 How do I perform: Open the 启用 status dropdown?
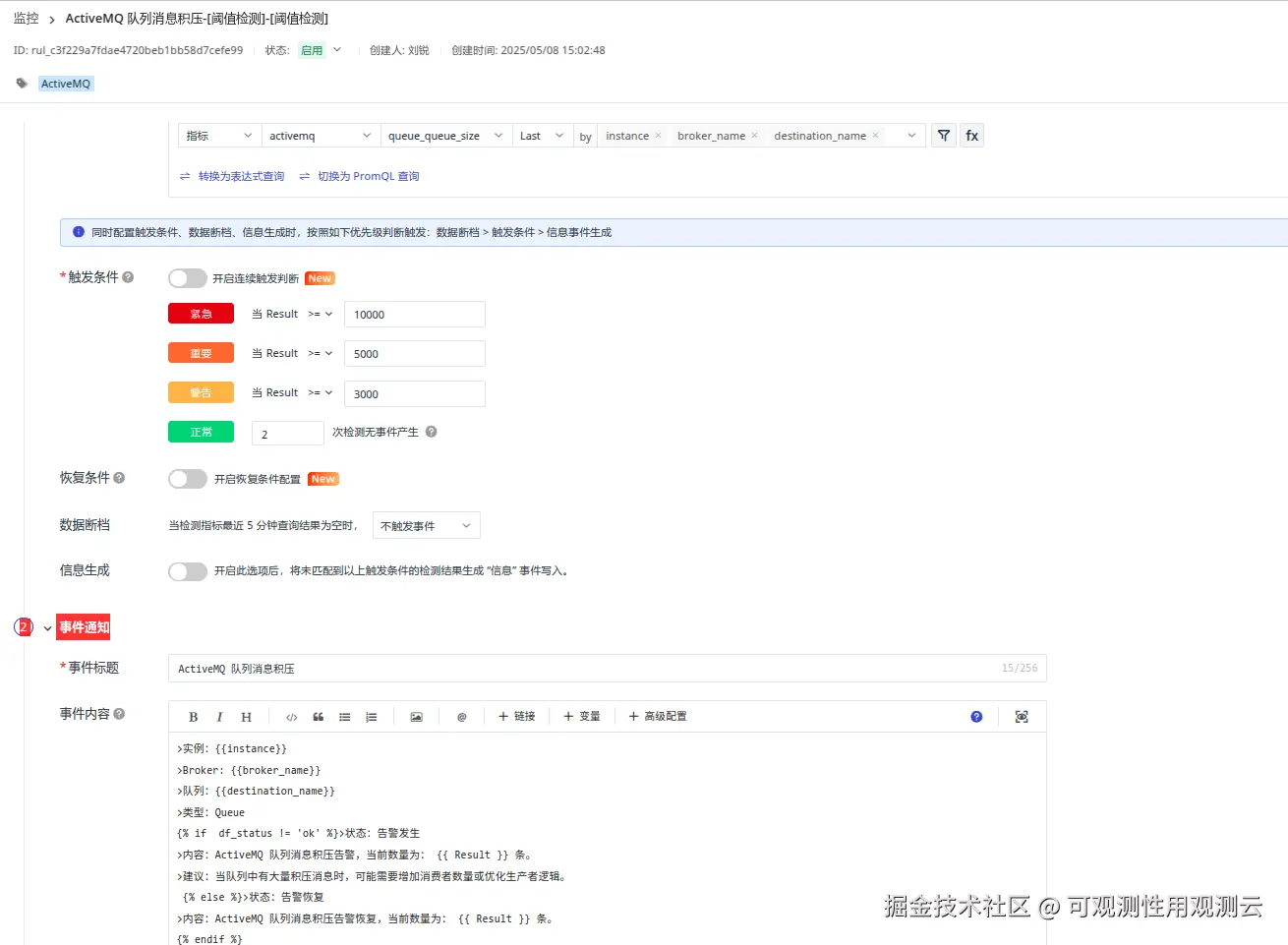[x=337, y=50]
